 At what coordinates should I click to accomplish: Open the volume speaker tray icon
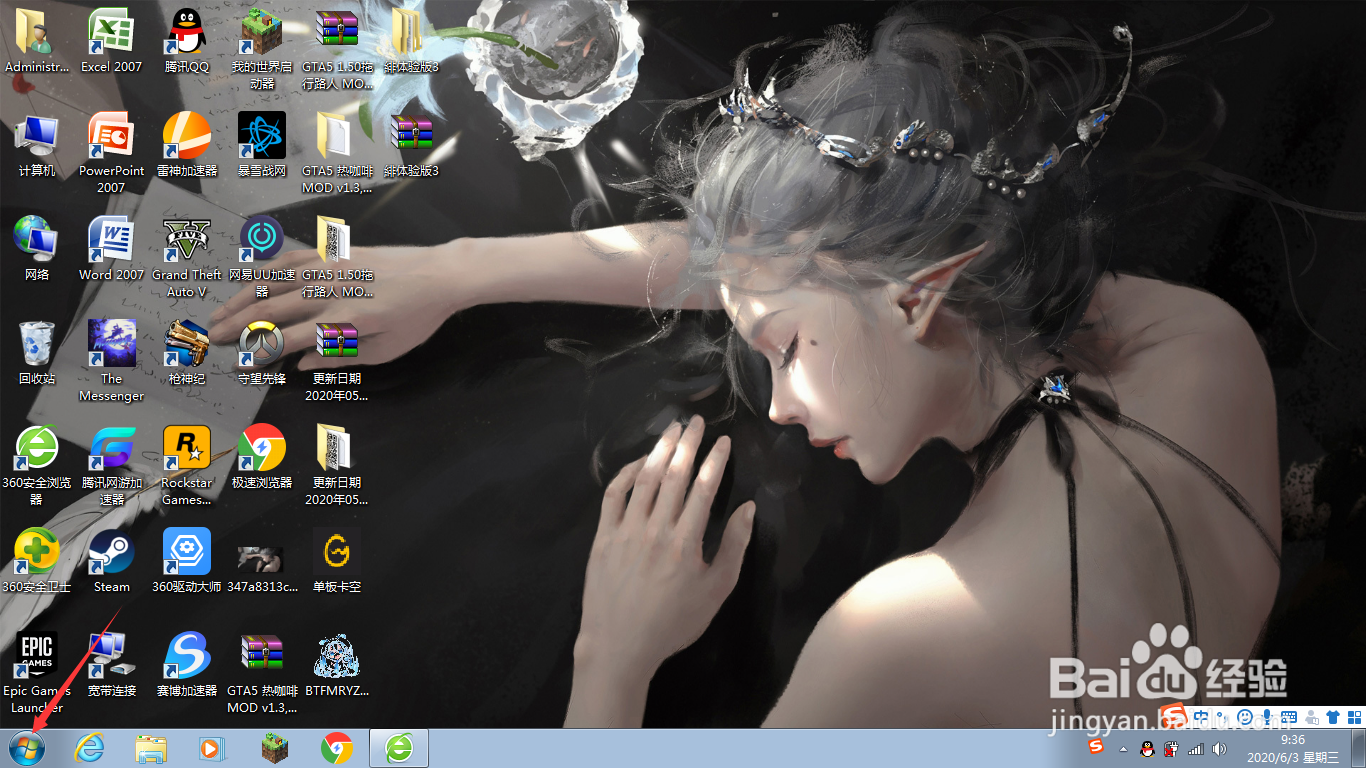click(1219, 748)
